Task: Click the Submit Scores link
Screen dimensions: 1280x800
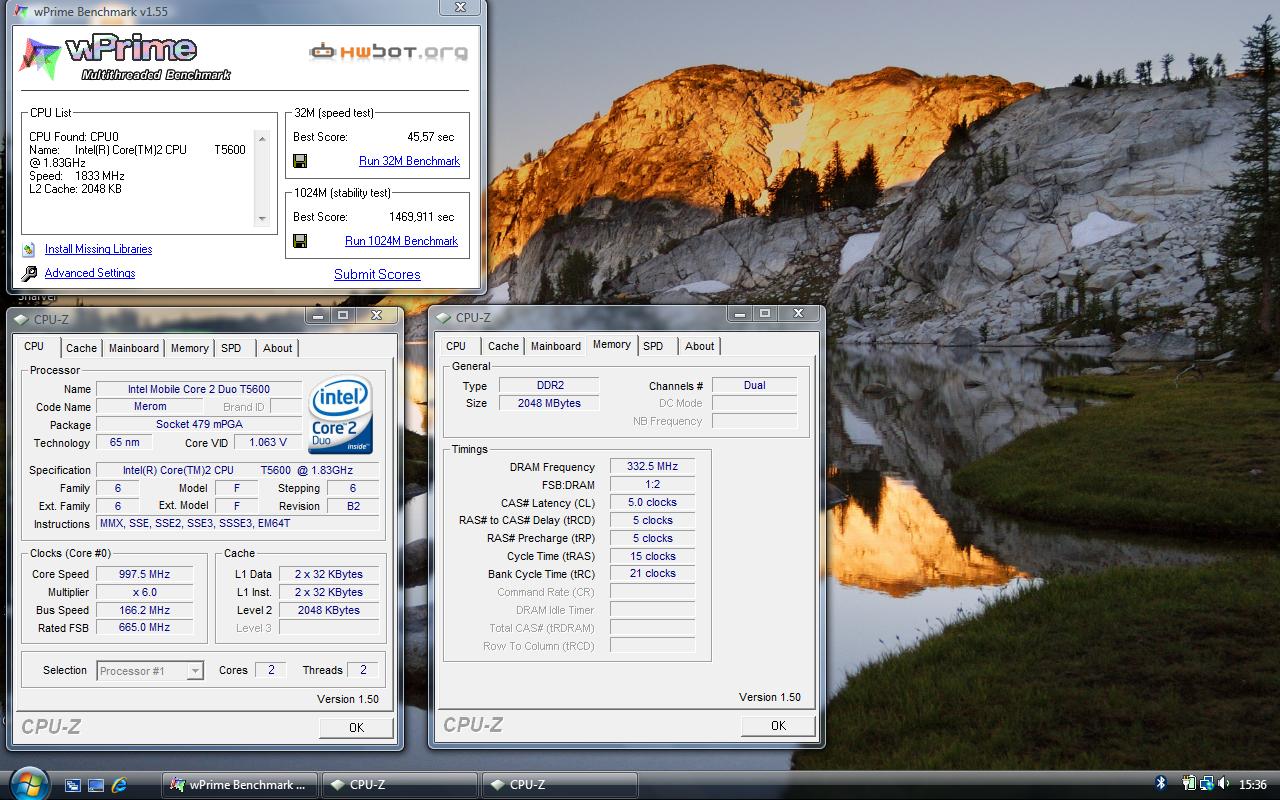Action: click(x=377, y=274)
